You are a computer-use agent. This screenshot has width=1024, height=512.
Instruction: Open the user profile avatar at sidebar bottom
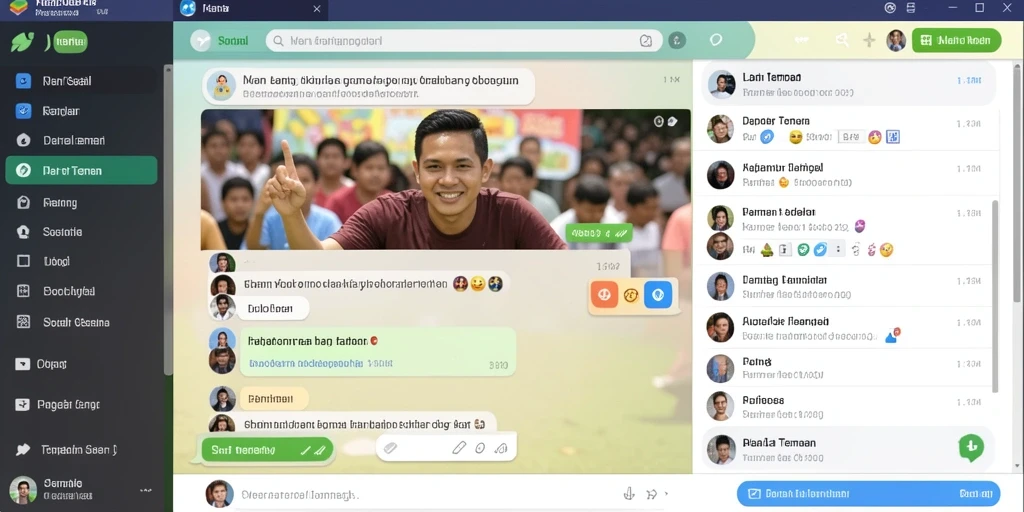tap(23, 490)
